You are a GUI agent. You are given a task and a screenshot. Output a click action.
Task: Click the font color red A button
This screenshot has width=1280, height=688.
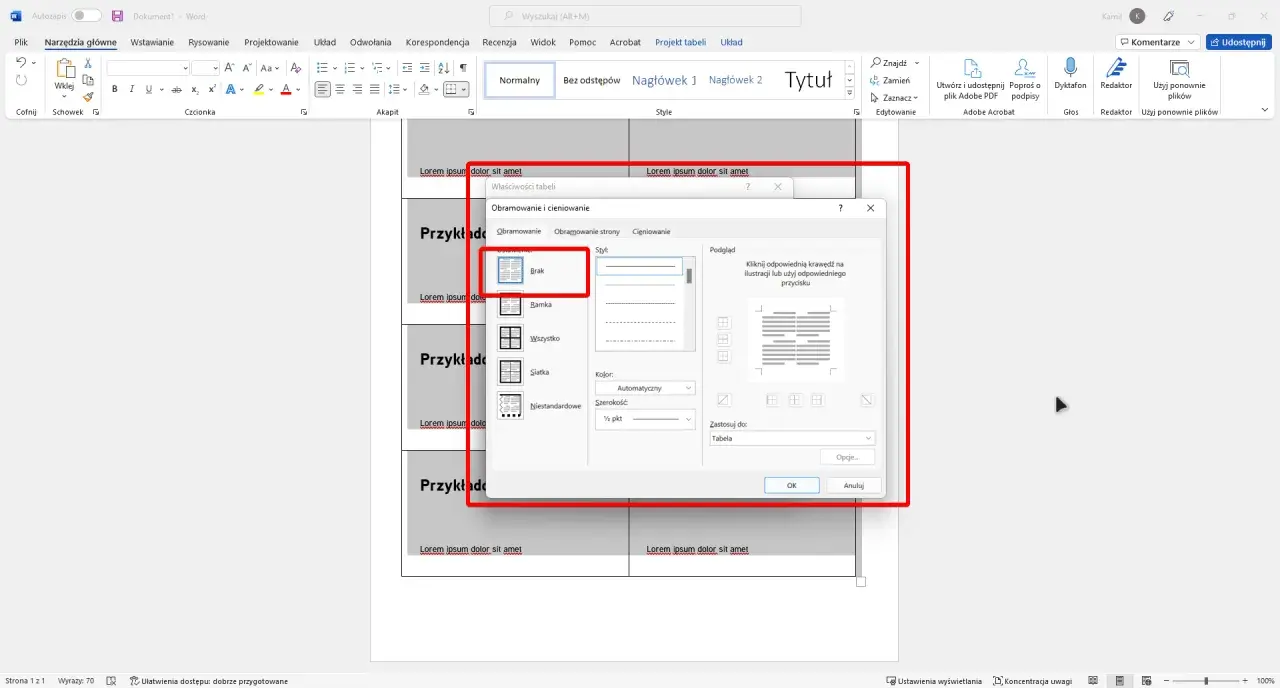click(285, 89)
